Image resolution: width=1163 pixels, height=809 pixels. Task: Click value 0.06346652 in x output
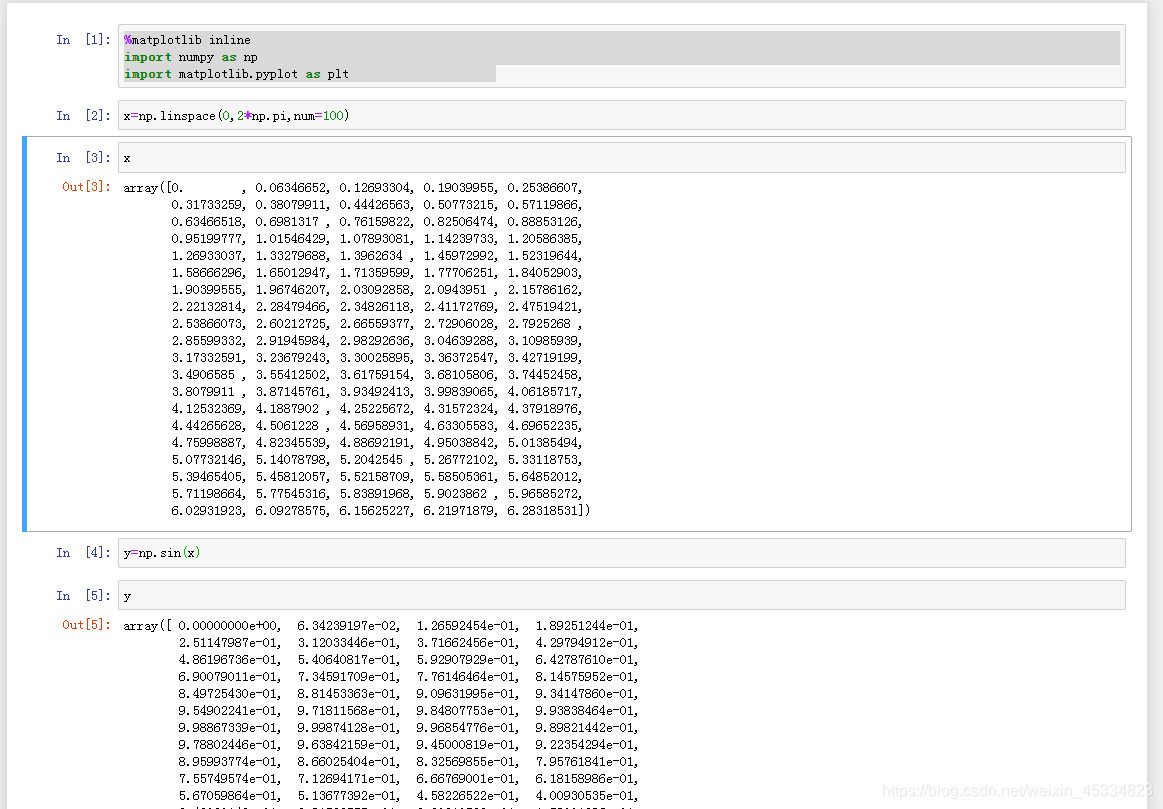[290, 188]
